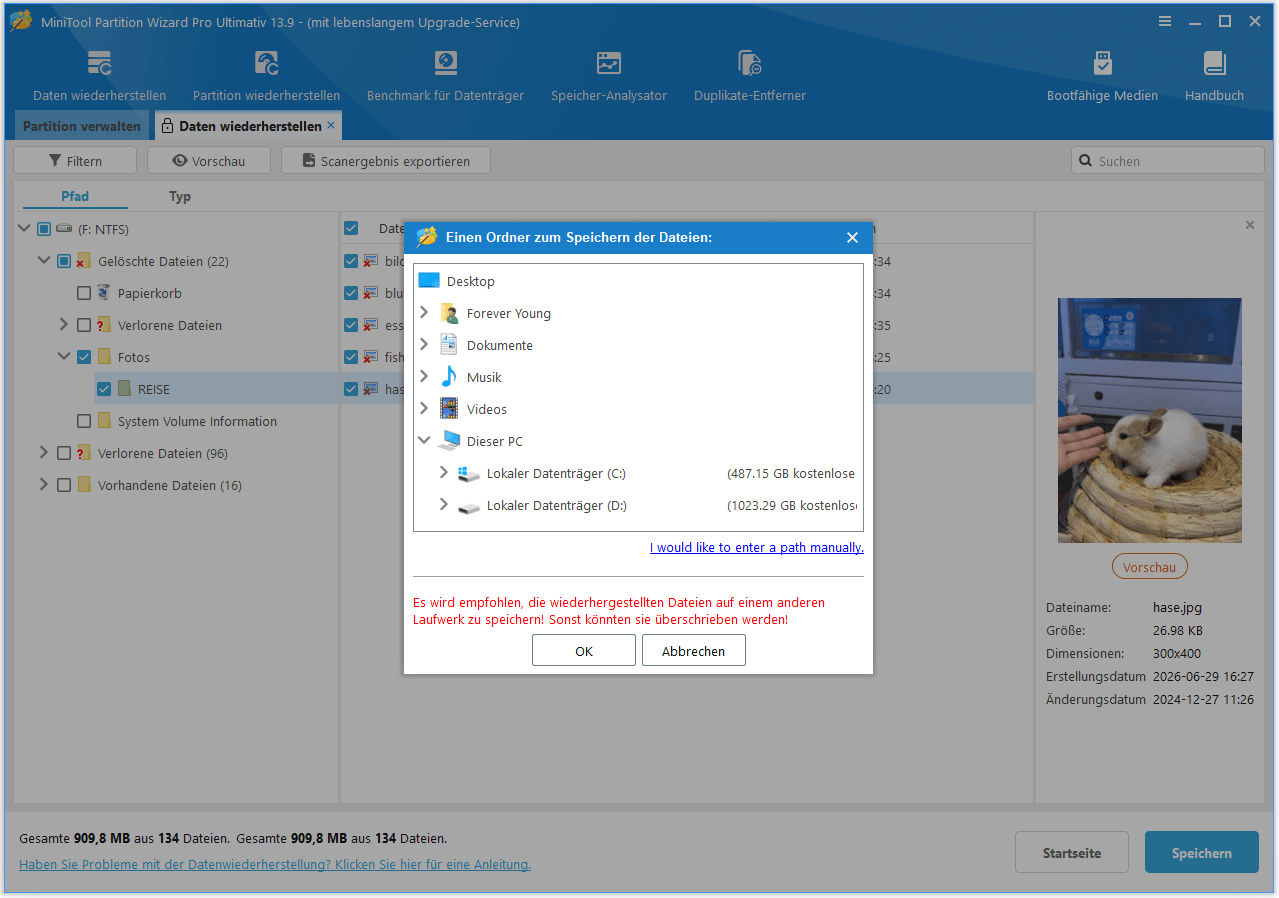Click orange Vorschau button under thumbnail
Viewport: 1279px width, 898px height.
1150,567
